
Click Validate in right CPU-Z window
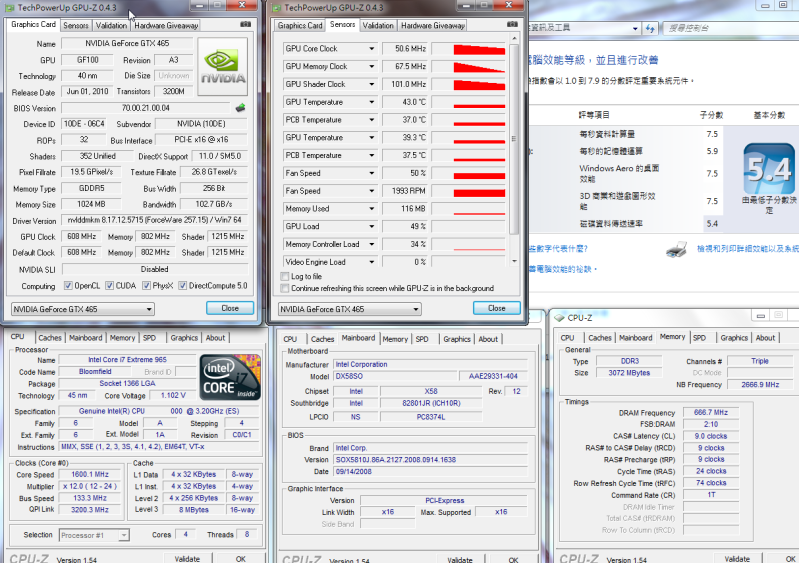pyautogui.click(x=737, y=558)
